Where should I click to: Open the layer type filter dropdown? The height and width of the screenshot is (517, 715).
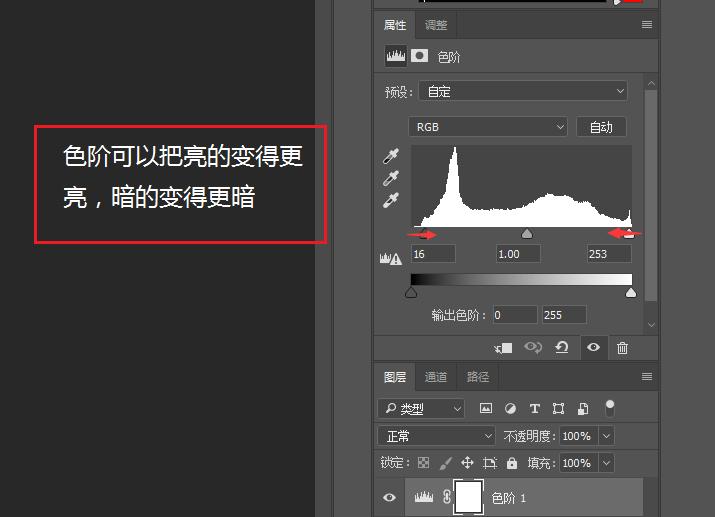[421, 408]
